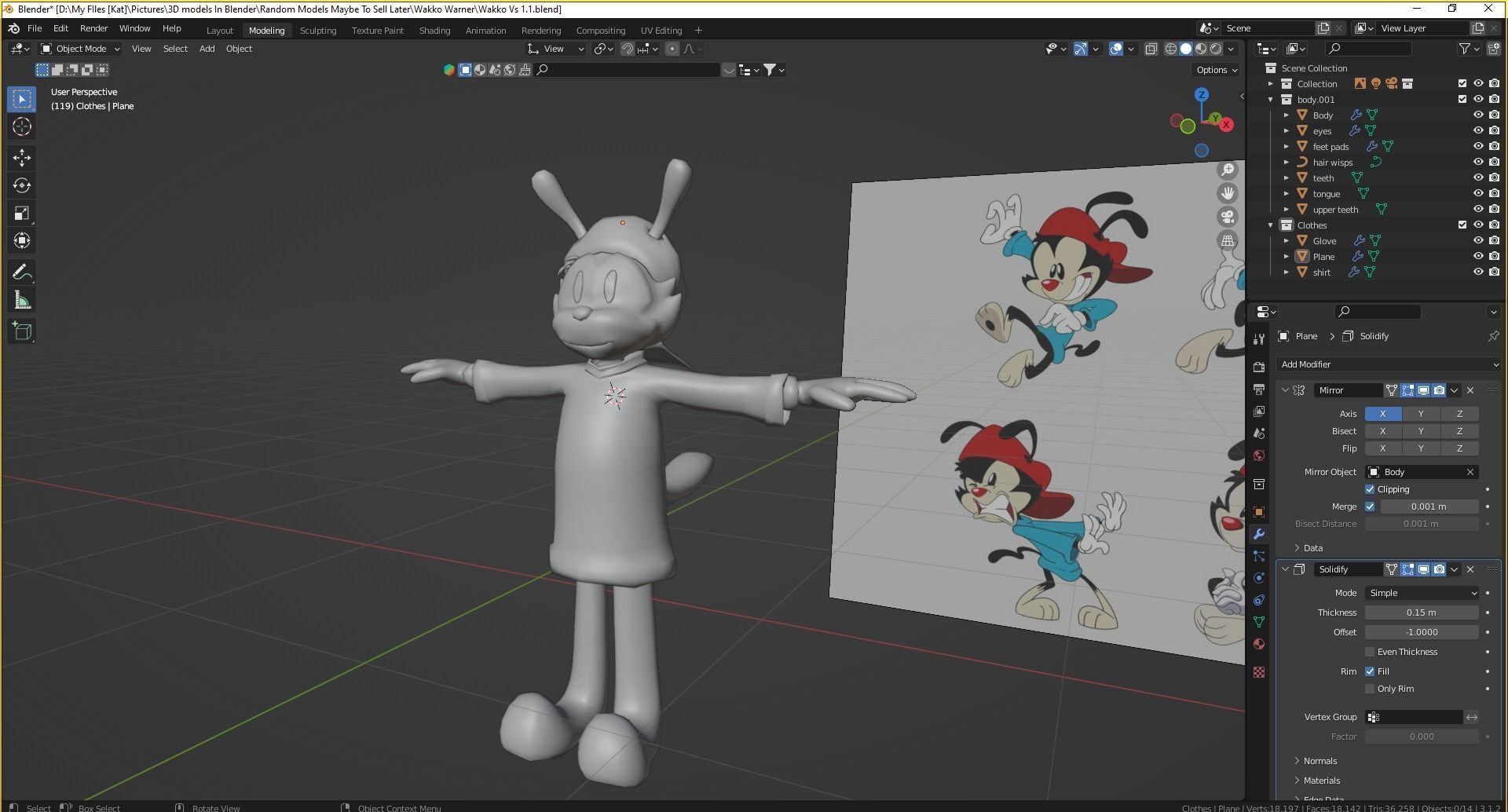Click the Z axis gizmo handle

1201,94
